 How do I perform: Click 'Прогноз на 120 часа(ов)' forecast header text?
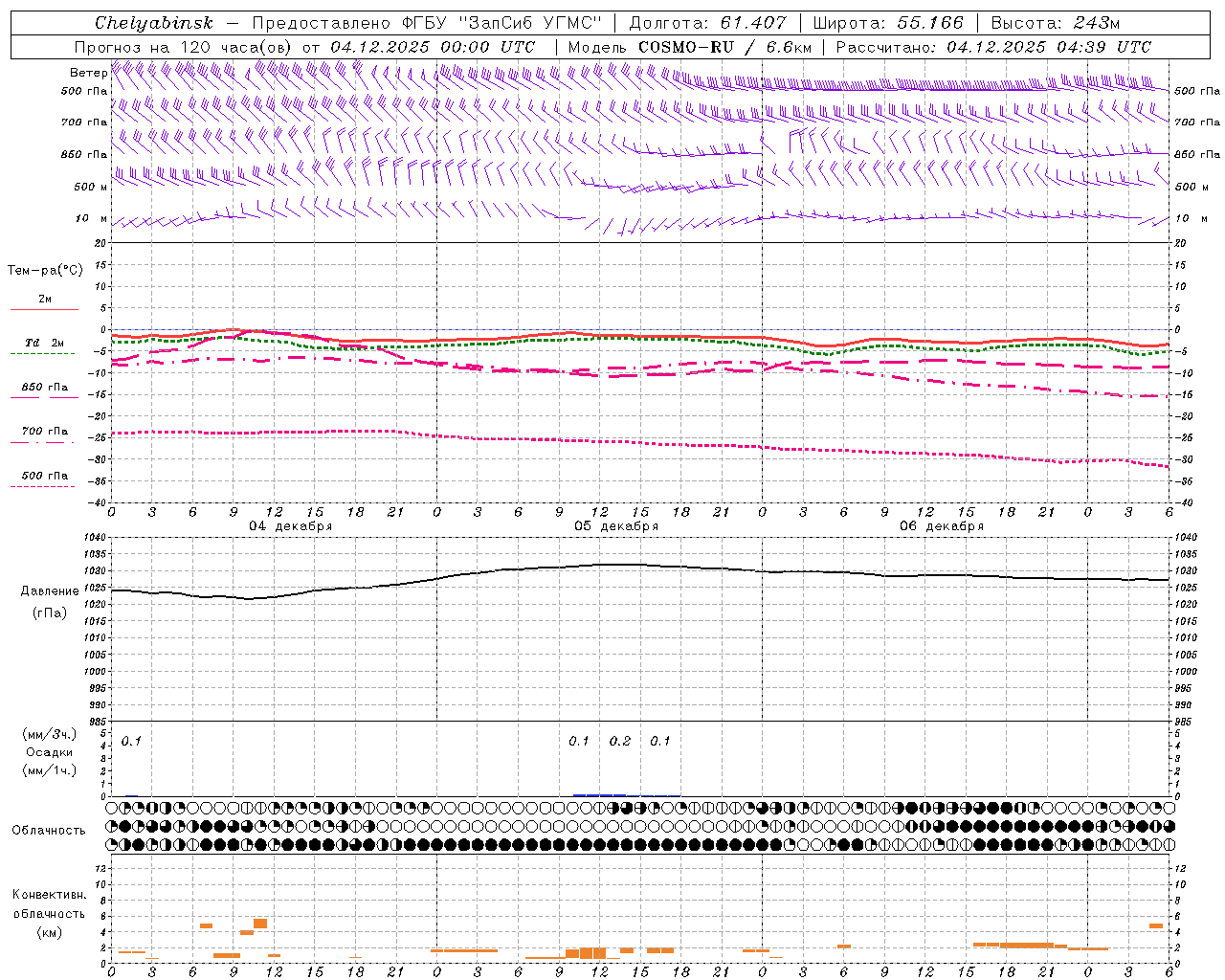(x=185, y=47)
